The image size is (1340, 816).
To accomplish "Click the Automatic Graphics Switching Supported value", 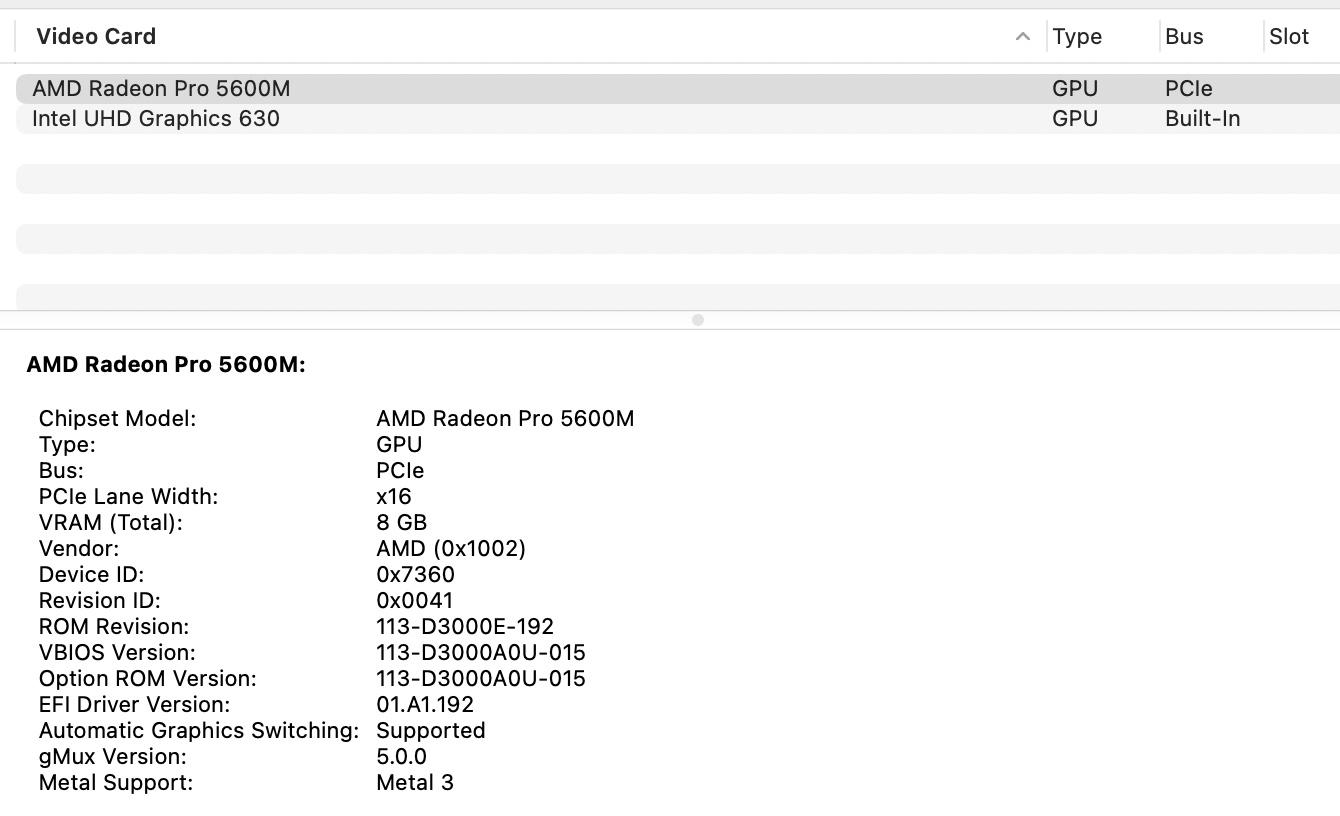I will click(x=431, y=731).
